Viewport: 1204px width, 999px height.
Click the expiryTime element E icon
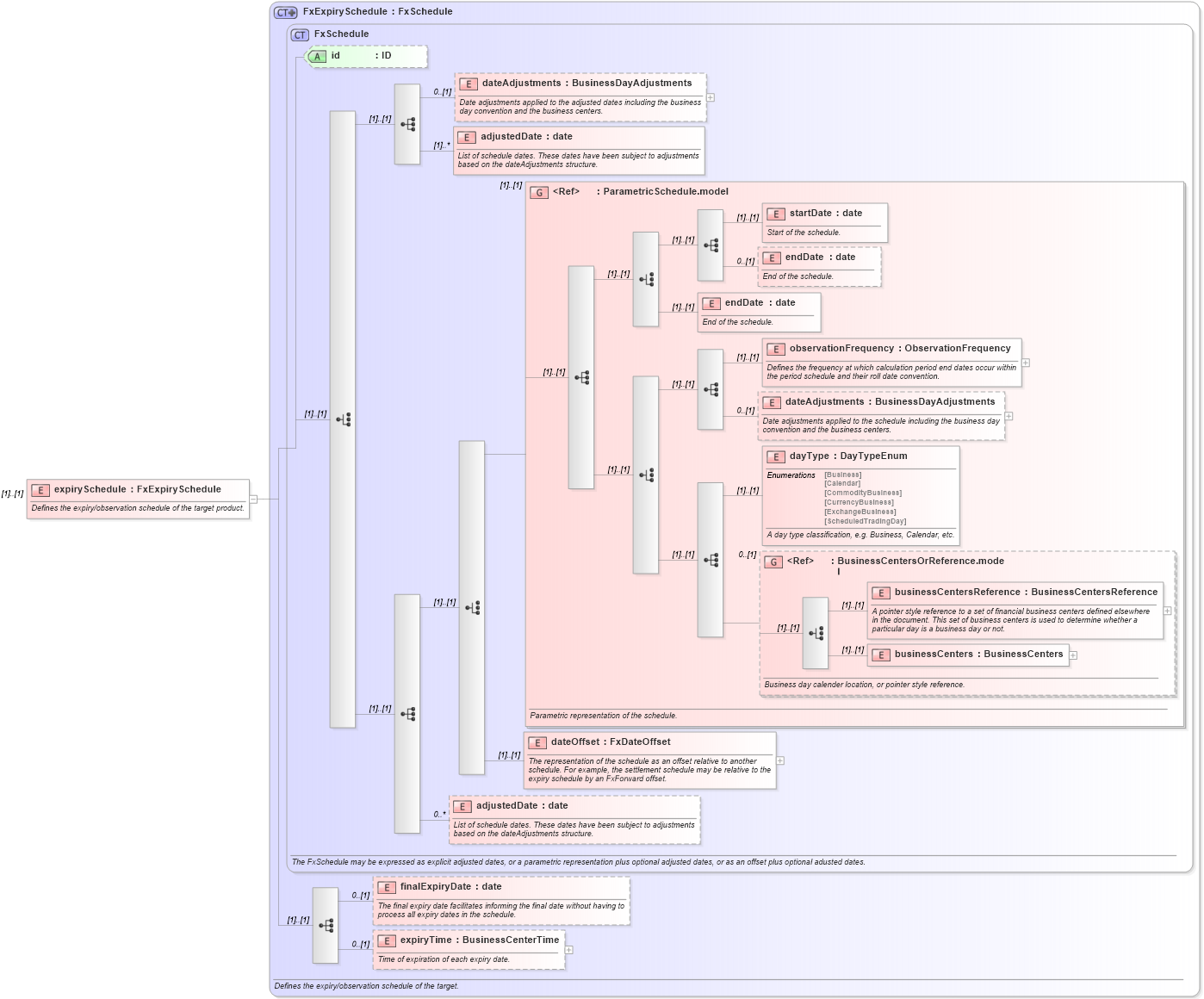[385, 940]
